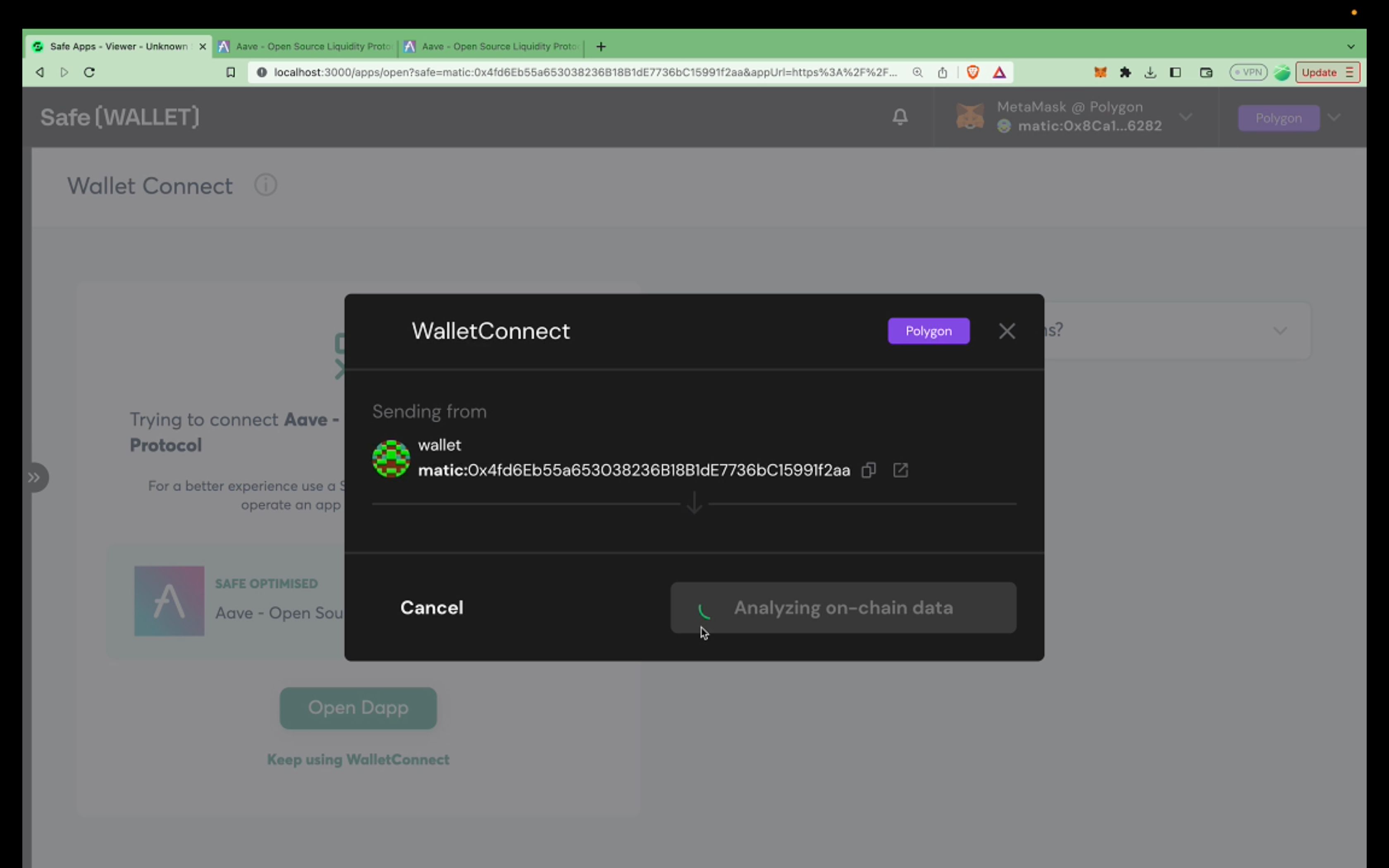Open the zoom magnifier in address bar
The height and width of the screenshot is (868, 1389).
917,72
